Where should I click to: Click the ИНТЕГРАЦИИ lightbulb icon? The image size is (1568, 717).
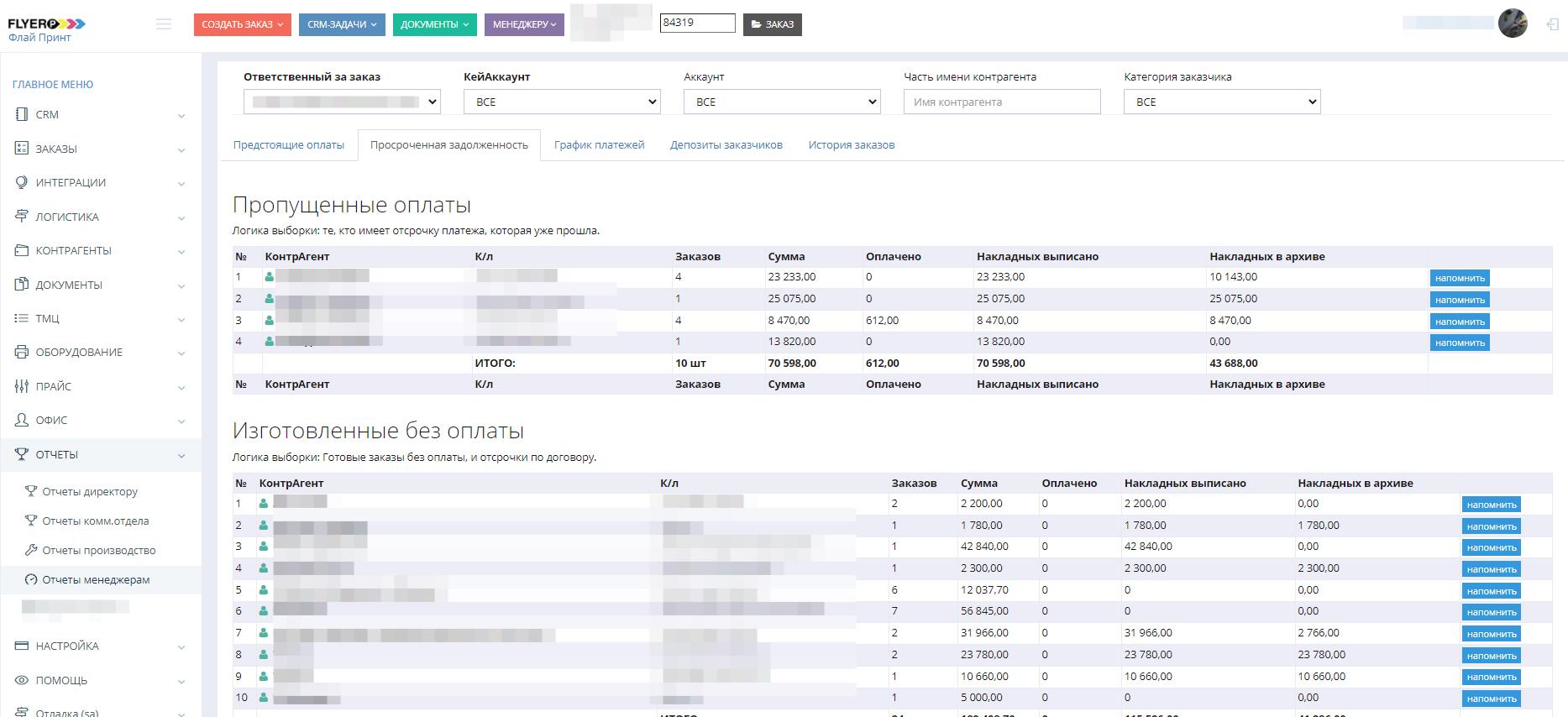22,182
